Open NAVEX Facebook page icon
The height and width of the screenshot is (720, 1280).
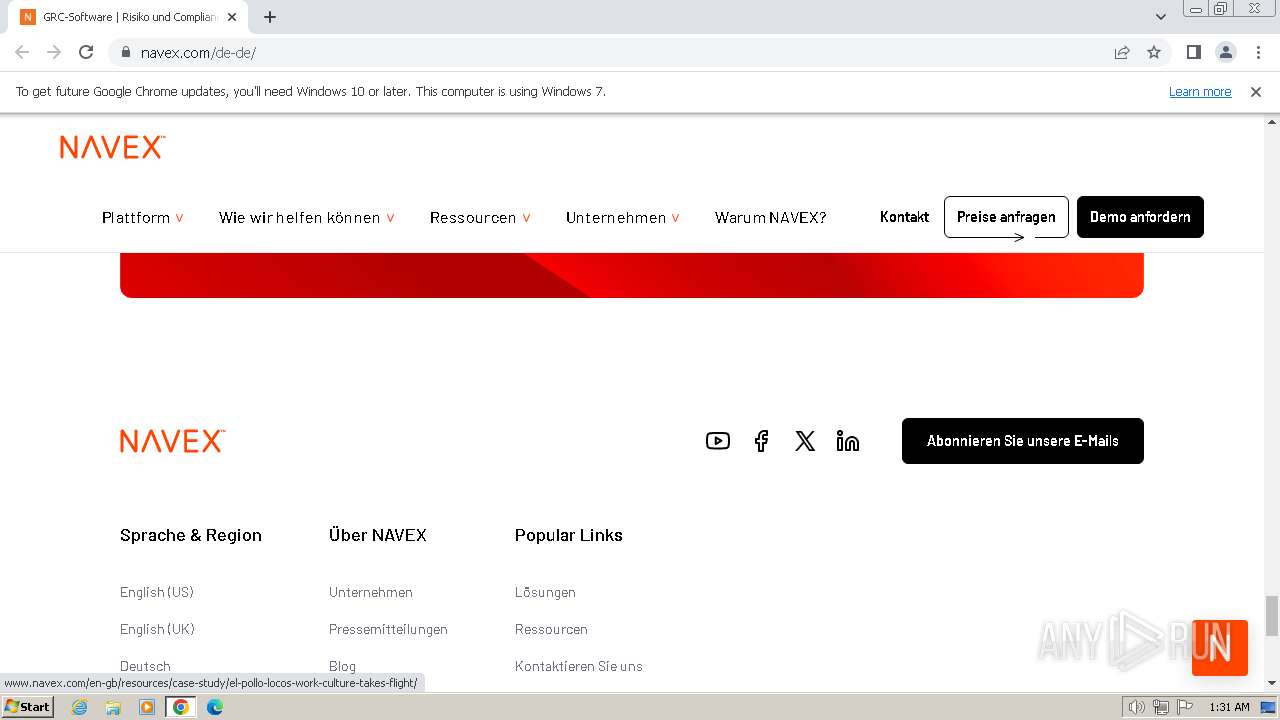(761, 441)
